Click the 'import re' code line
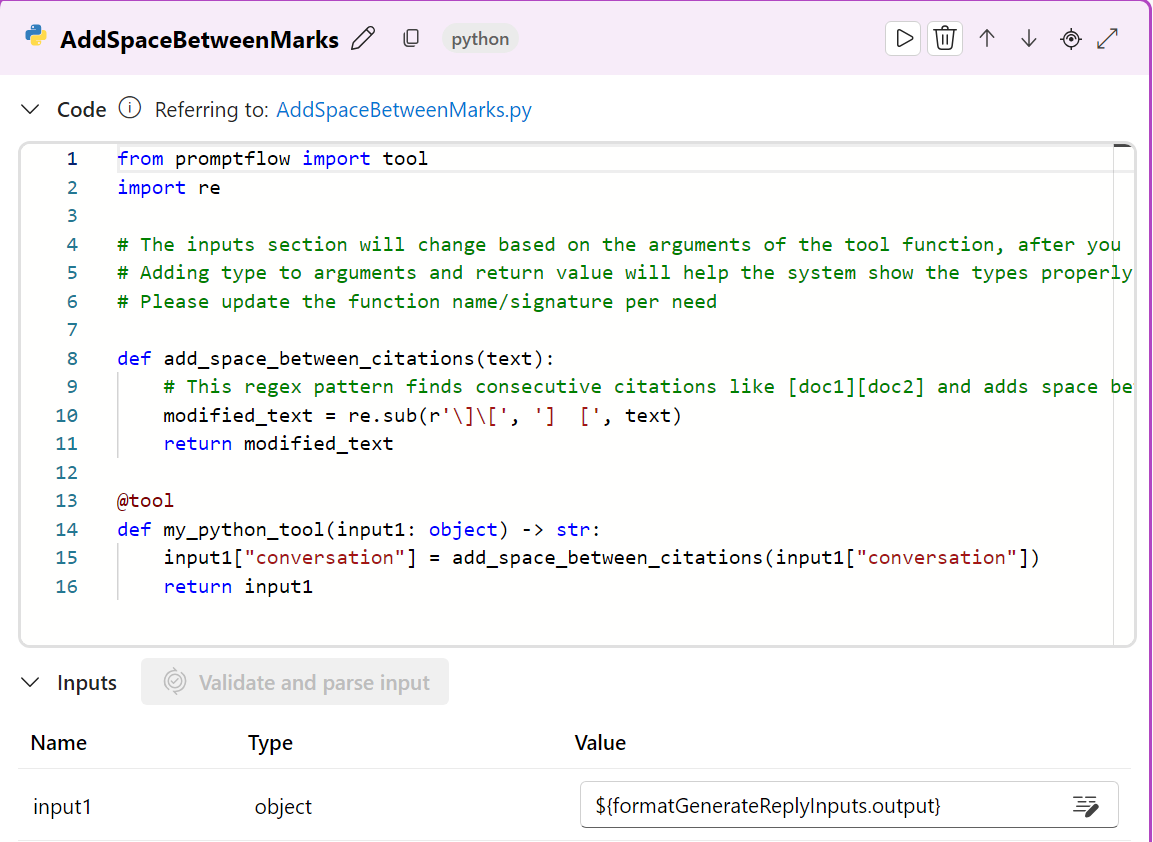 (169, 188)
